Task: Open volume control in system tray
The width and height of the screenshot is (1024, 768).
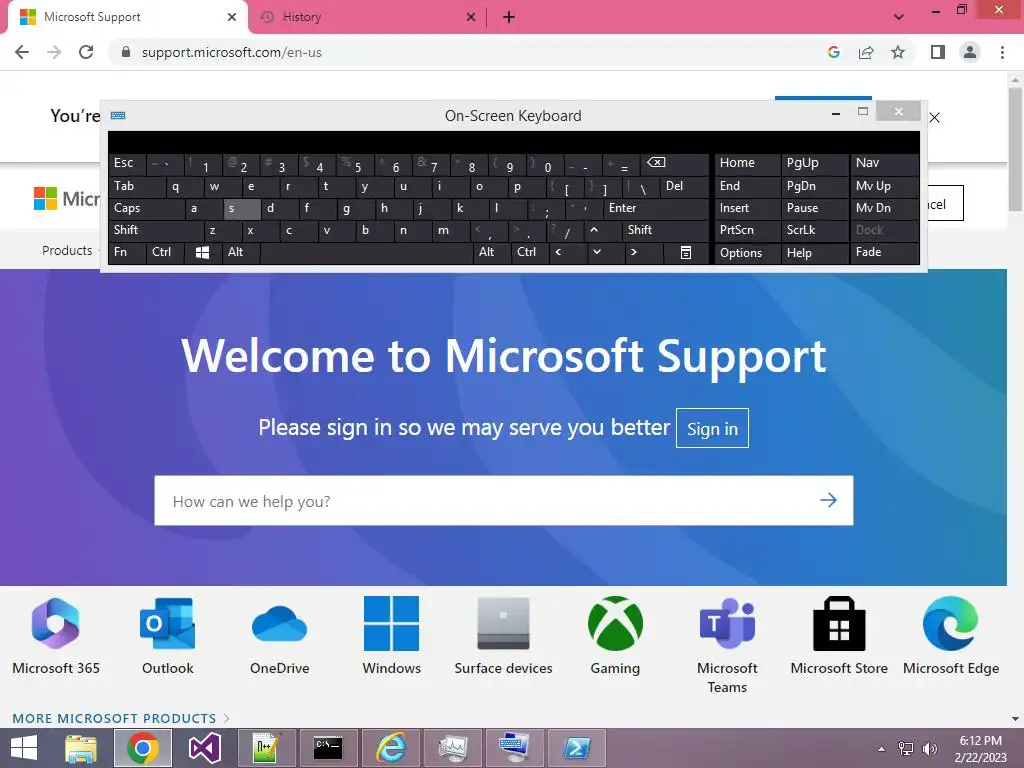Action: 930,749
